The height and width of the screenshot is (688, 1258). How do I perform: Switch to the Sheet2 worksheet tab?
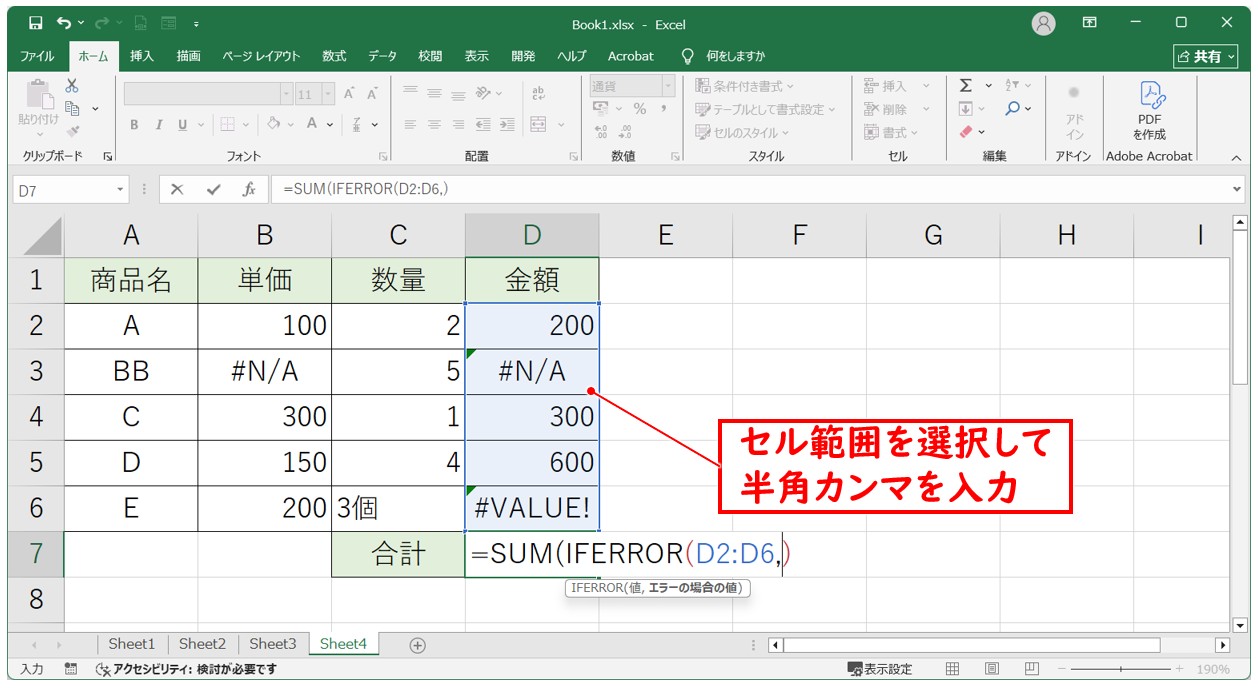pyautogui.click(x=202, y=644)
